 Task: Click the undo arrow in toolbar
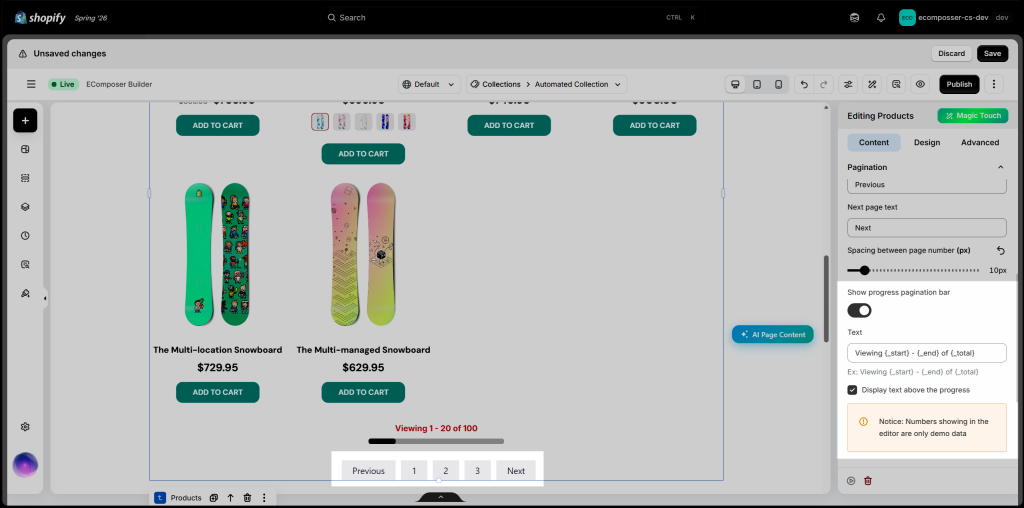804,84
